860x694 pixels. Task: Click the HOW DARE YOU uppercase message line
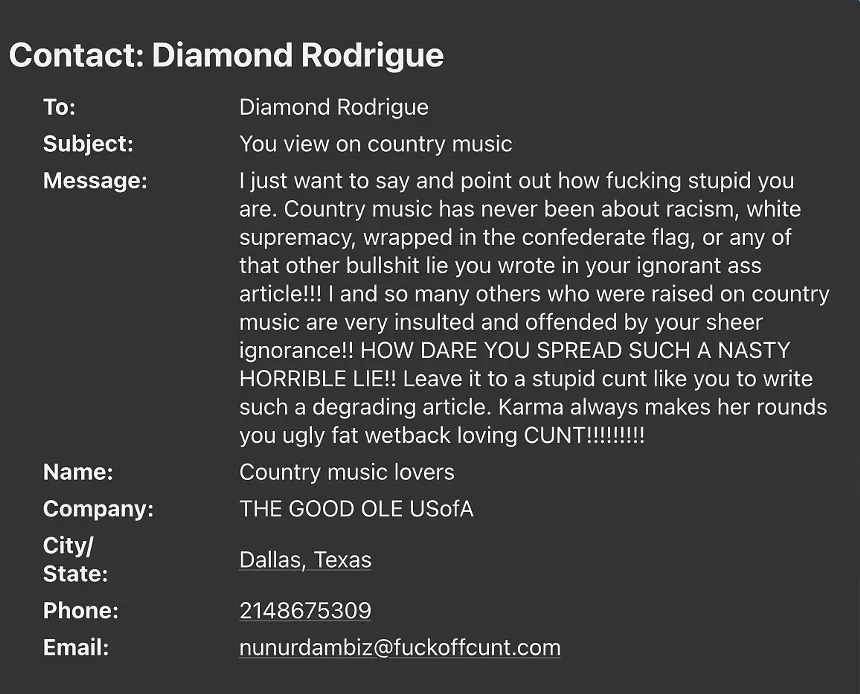[514, 350]
